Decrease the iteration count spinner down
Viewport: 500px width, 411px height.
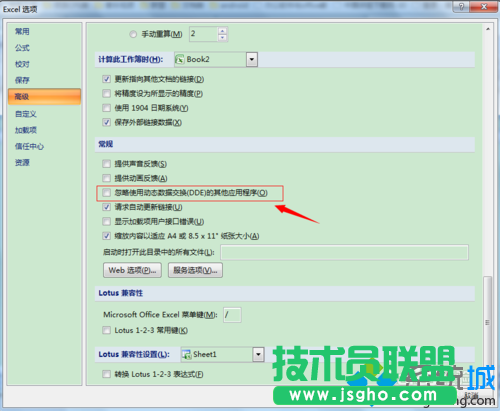tap(222, 38)
